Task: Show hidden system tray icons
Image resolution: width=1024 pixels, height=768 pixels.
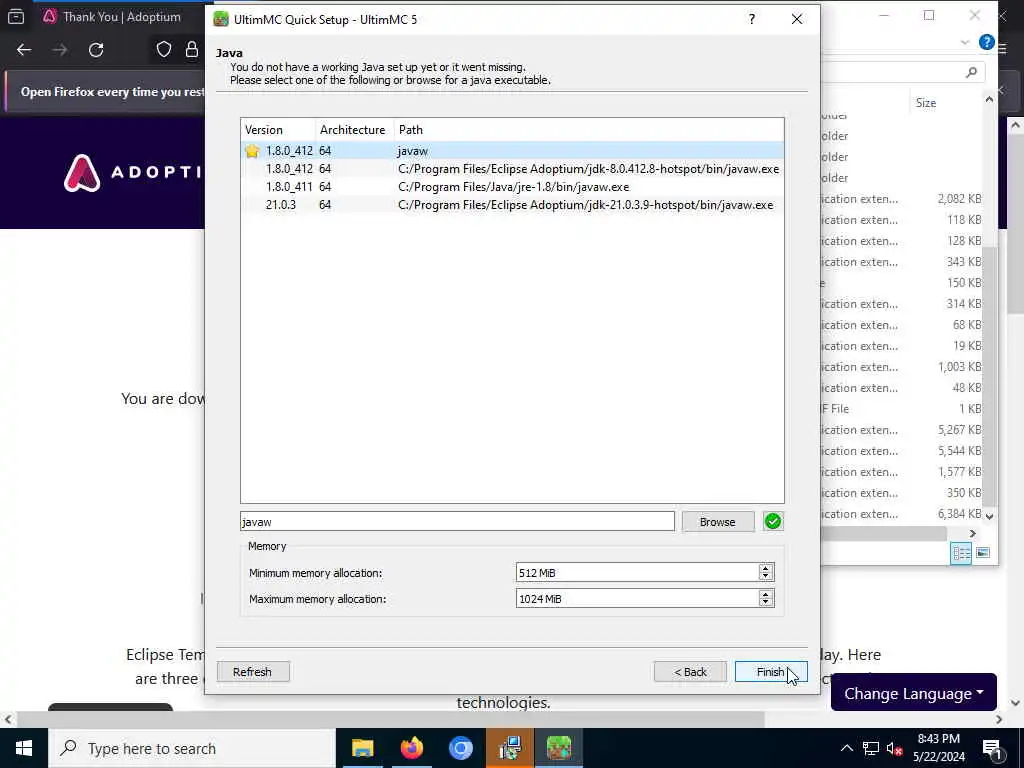Action: 846,748
